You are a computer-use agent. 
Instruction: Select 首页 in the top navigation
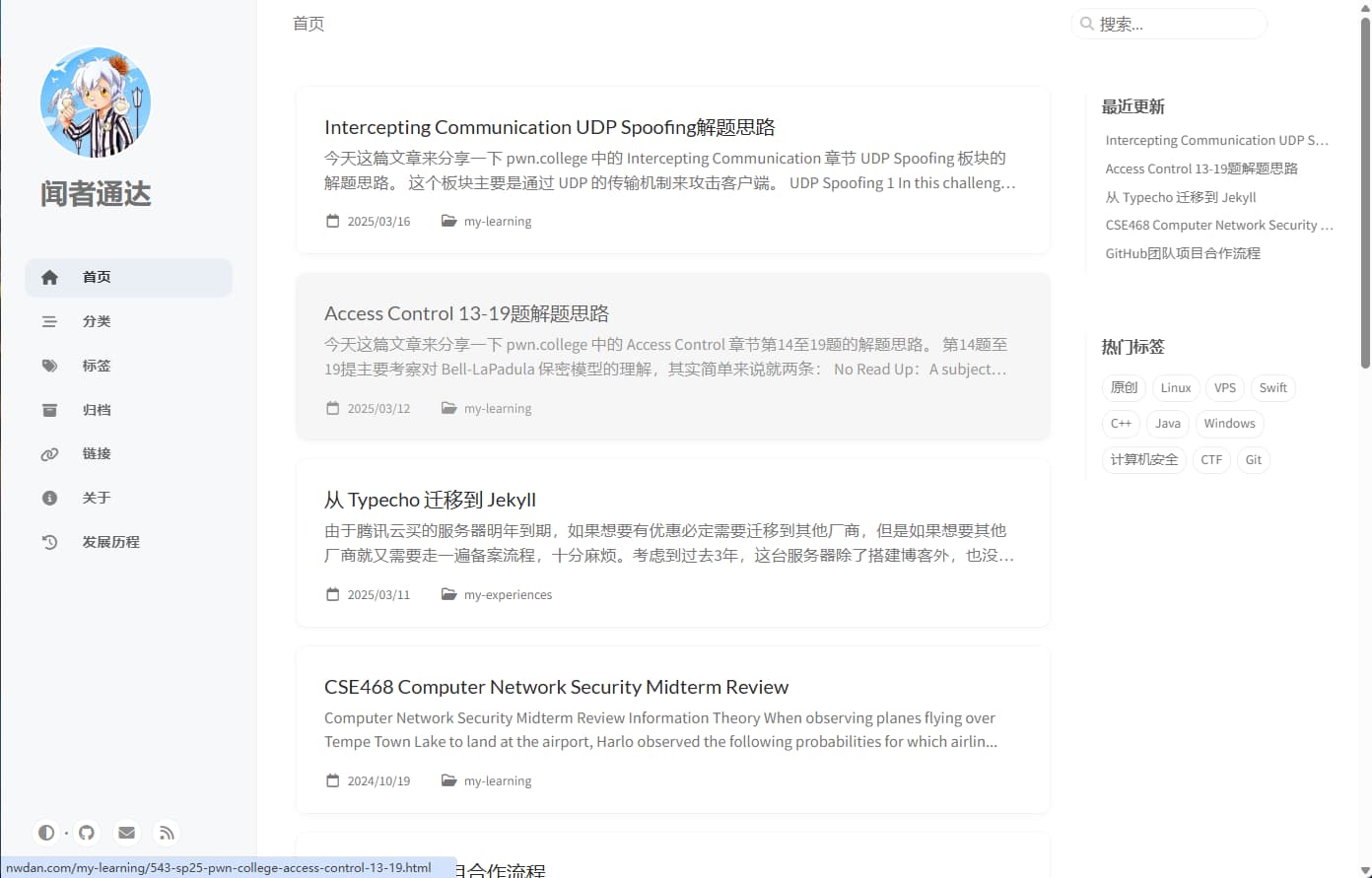307,23
